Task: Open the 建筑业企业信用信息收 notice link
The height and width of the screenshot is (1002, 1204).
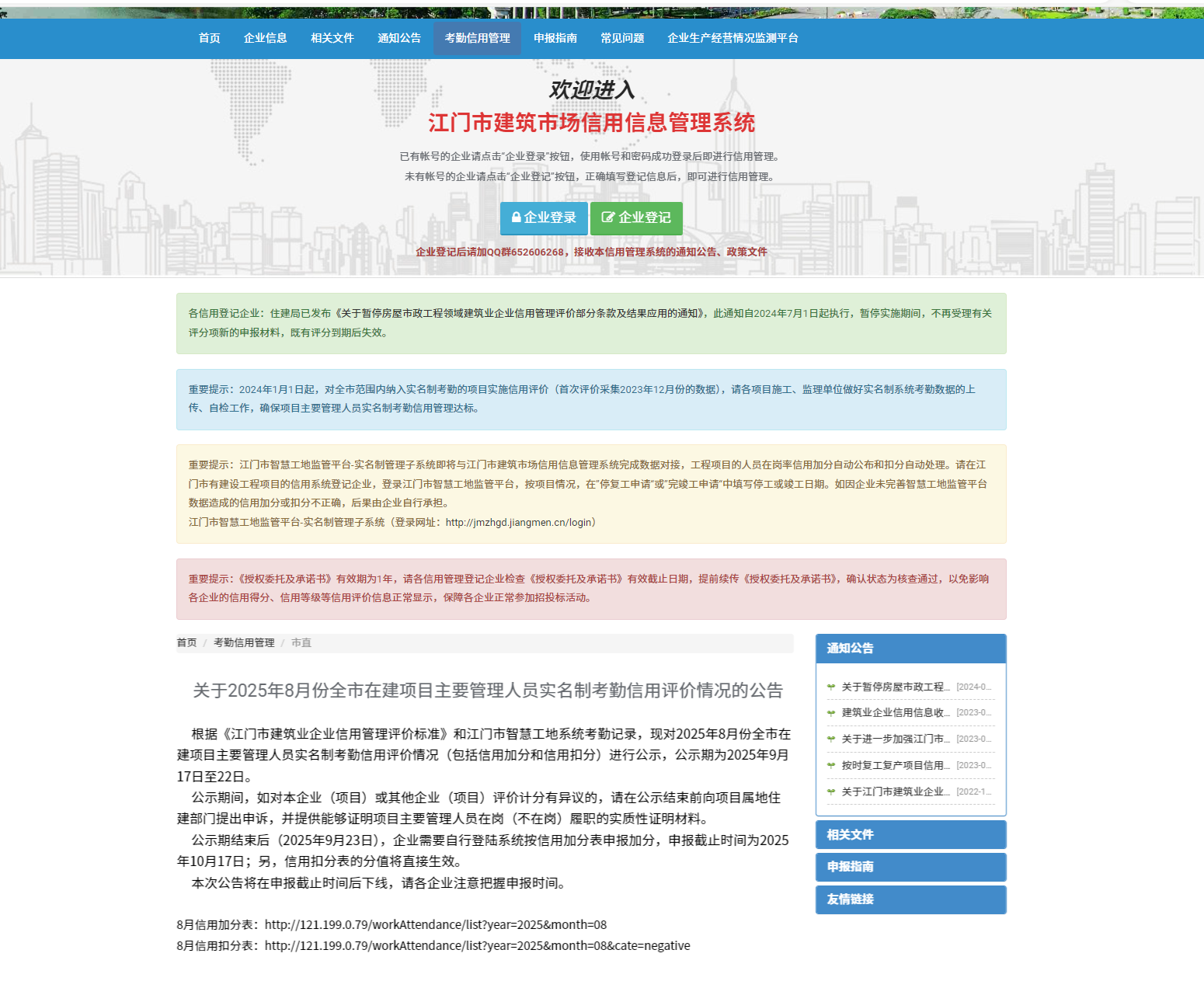Action: 895,712
